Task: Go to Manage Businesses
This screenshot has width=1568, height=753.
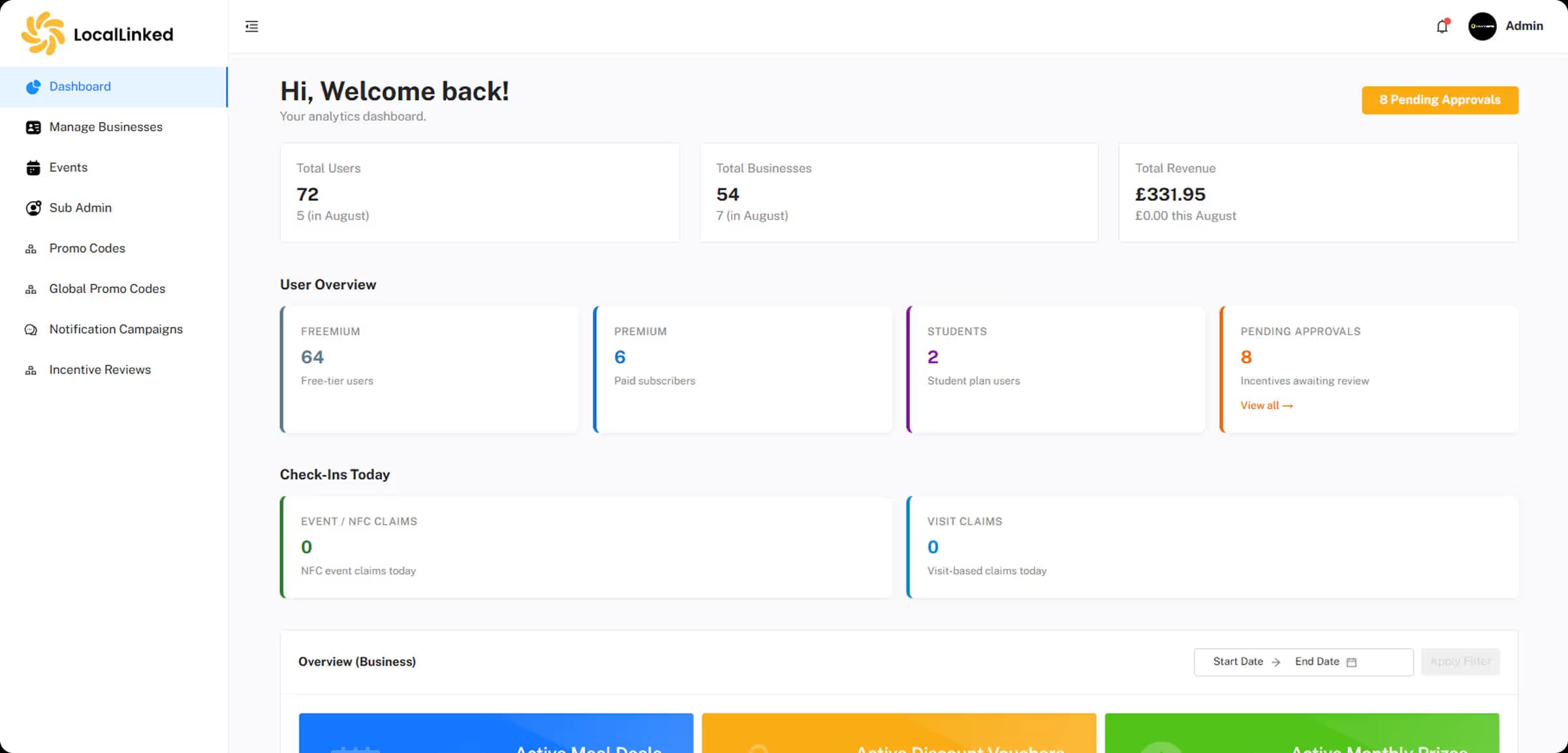Action: pos(114,127)
